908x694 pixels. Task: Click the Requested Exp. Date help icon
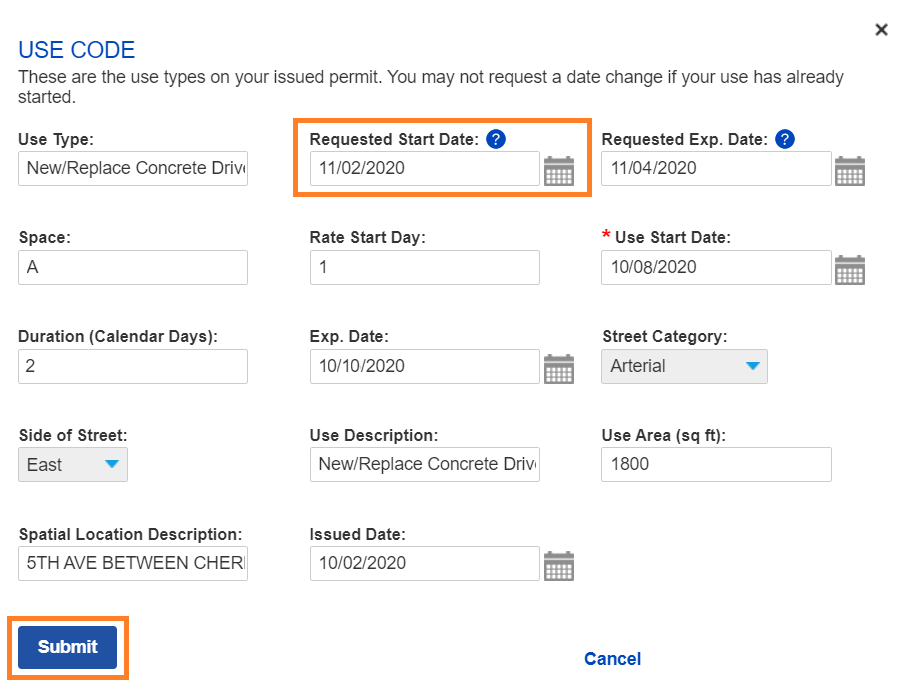pyautogui.click(x=784, y=139)
